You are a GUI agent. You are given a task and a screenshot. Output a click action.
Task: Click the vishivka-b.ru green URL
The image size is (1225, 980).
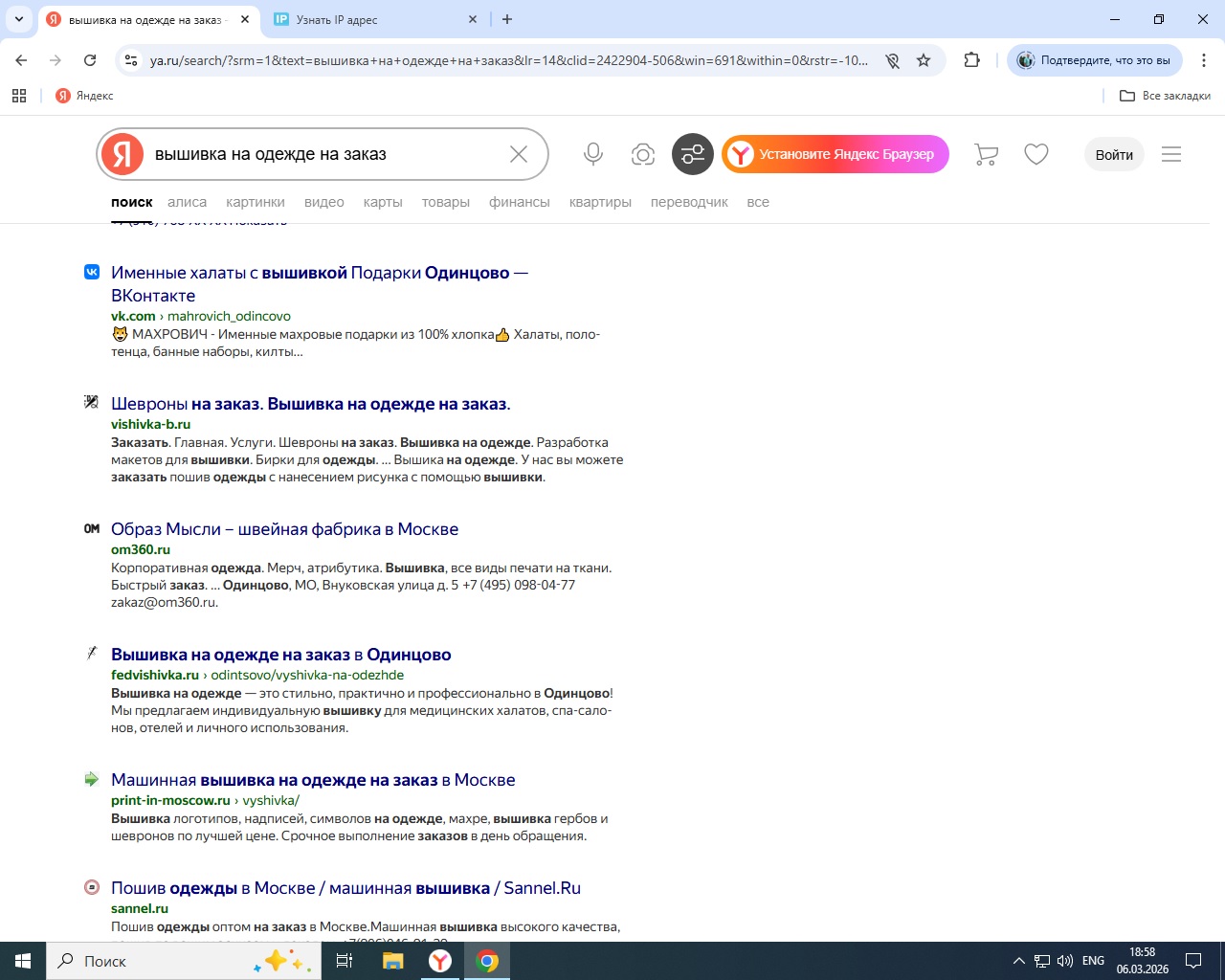150,424
